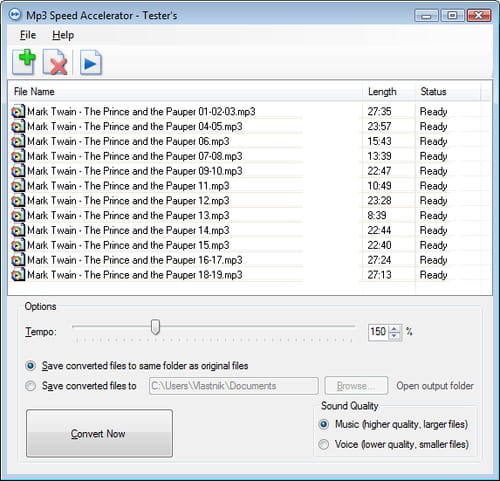
Task: Click the Mp3 Speed Accelerator title bar icon
Action: tap(15, 15)
